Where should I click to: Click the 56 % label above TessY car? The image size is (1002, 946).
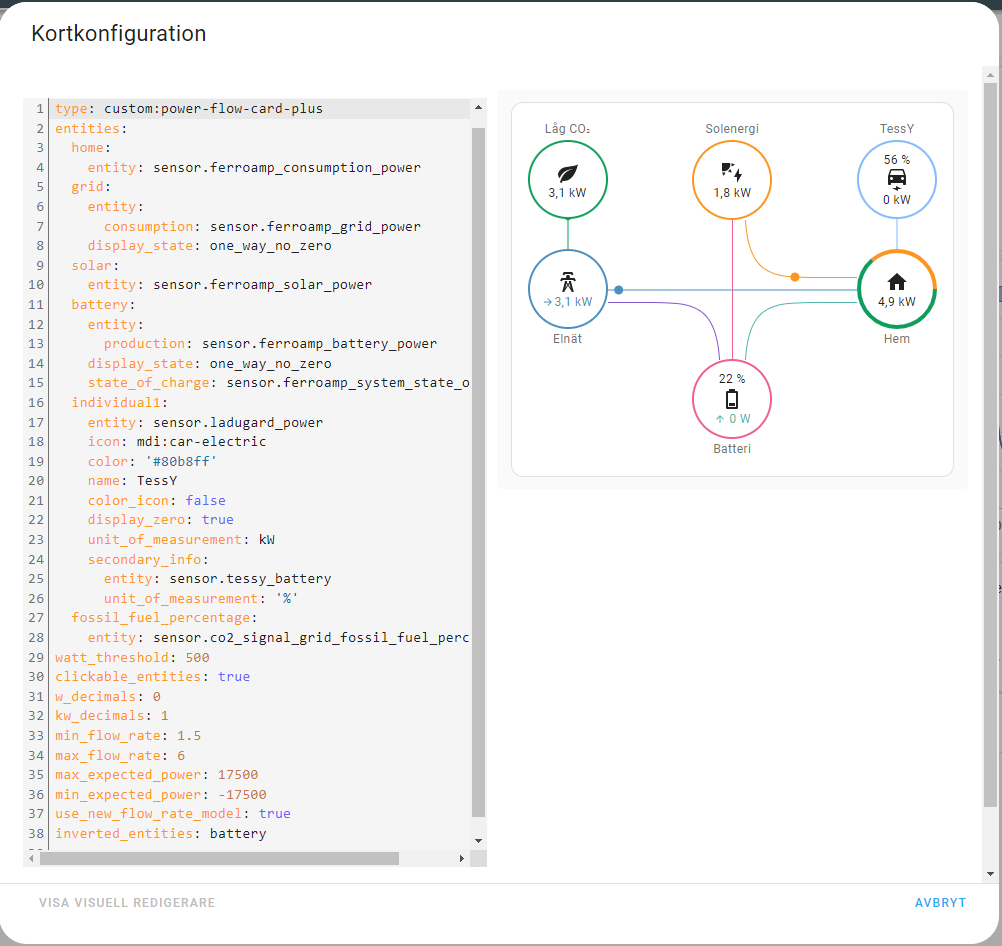[x=896, y=157]
